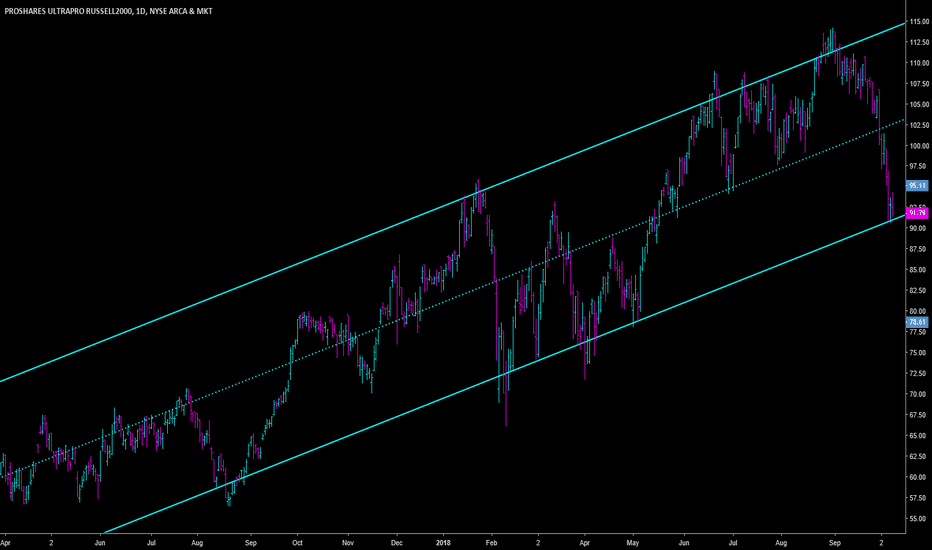The width and height of the screenshot is (932, 550).
Task: Select the dotted cyan channel midline
Action: tap(452, 299)
